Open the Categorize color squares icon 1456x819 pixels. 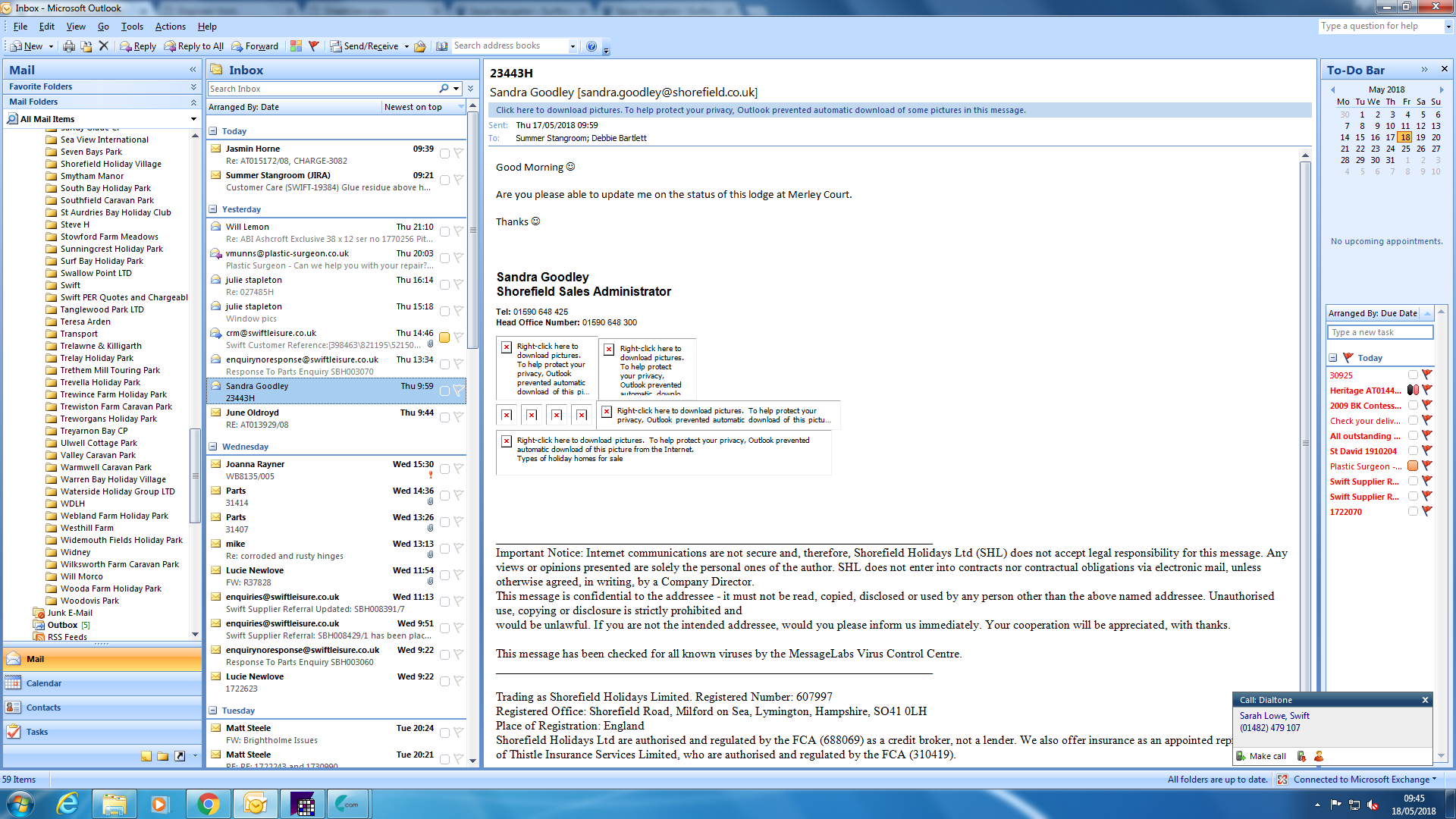click(296, 46)
